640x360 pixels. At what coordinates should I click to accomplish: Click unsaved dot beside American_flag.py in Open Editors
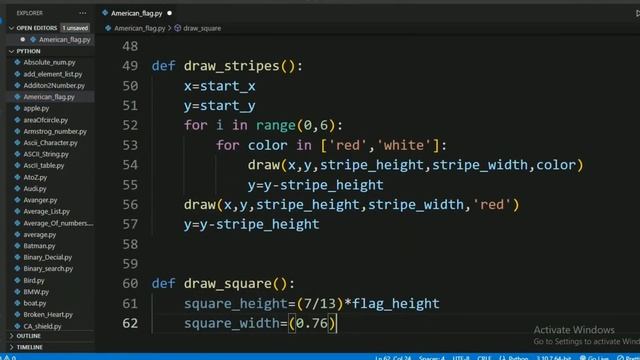(23, 40)
